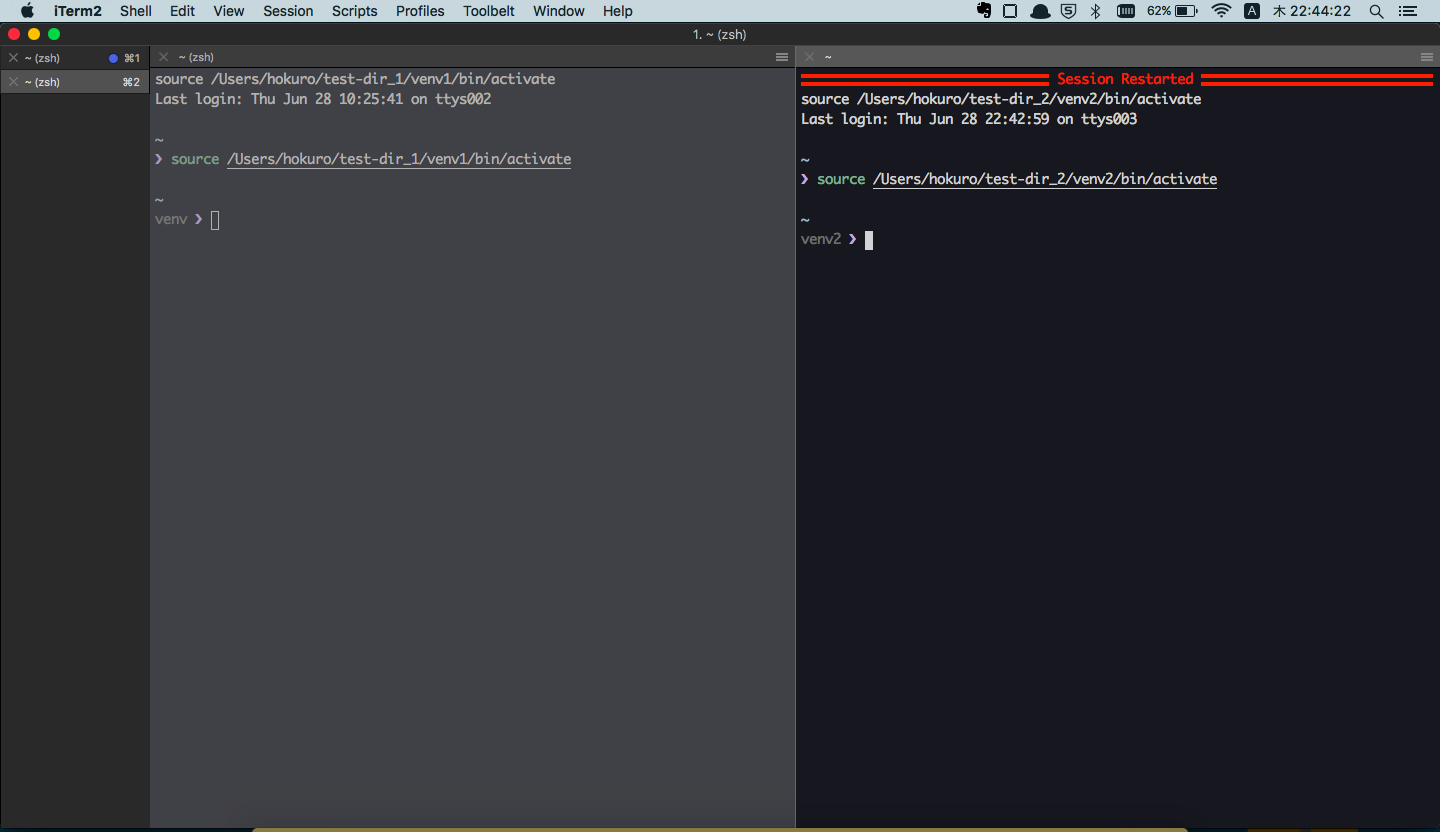The width and height of the screenshot is (1440, 832).
Task: Open the iTerm2 application menu
Action: point(78,11)
